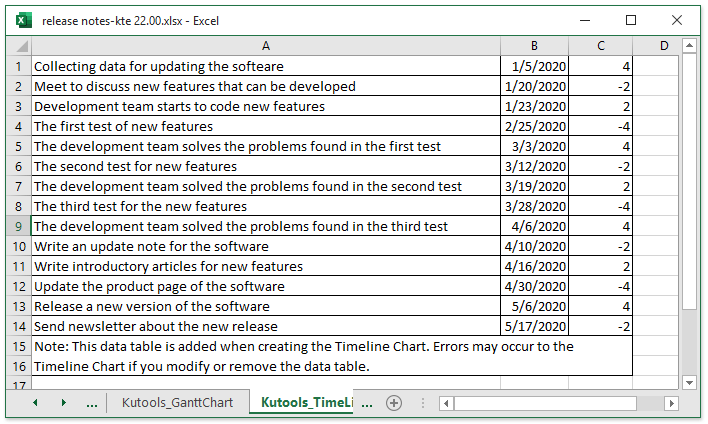Screen dimensions: 708x424
Task: Show hidden sheets via left ellipsis
Action: 92,403
